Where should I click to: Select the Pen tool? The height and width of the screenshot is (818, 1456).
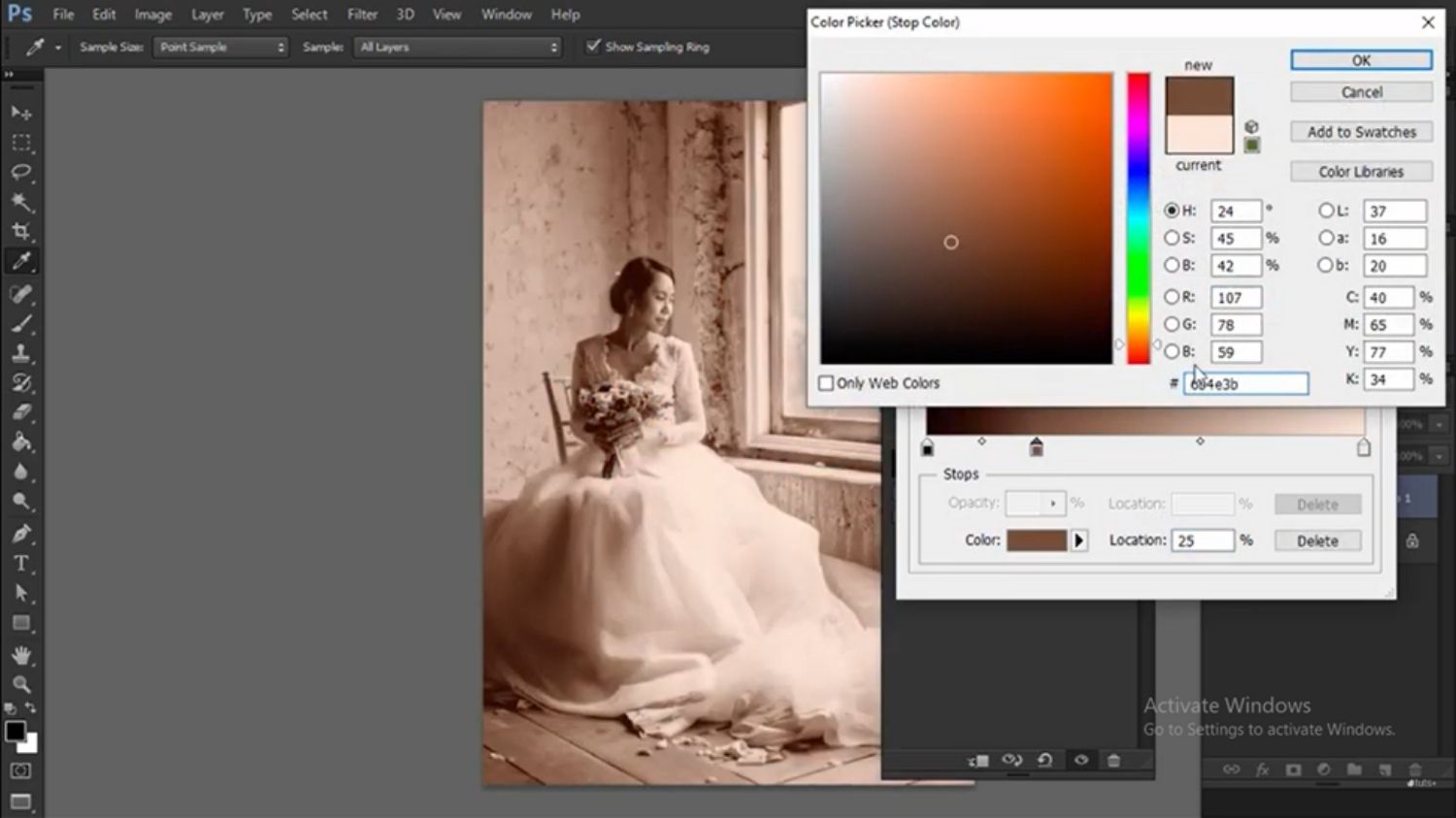[x=21, y=534]
